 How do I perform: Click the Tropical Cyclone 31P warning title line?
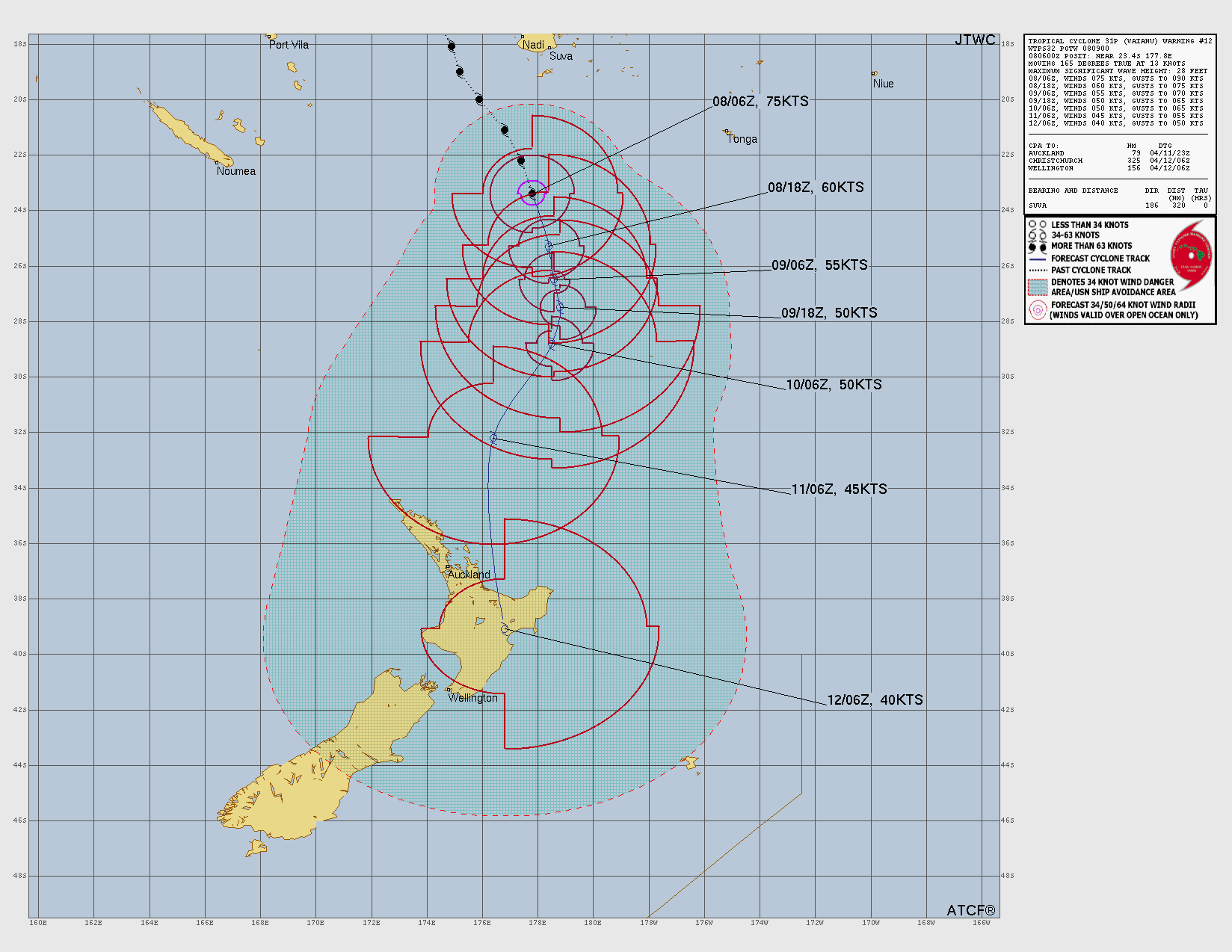1120,41
